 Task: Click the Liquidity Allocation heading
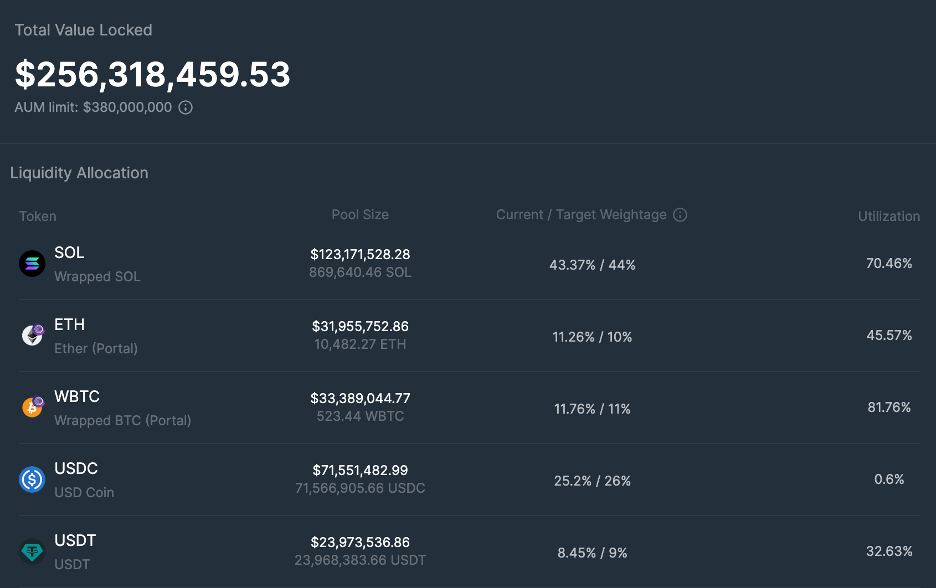[79, 173]
